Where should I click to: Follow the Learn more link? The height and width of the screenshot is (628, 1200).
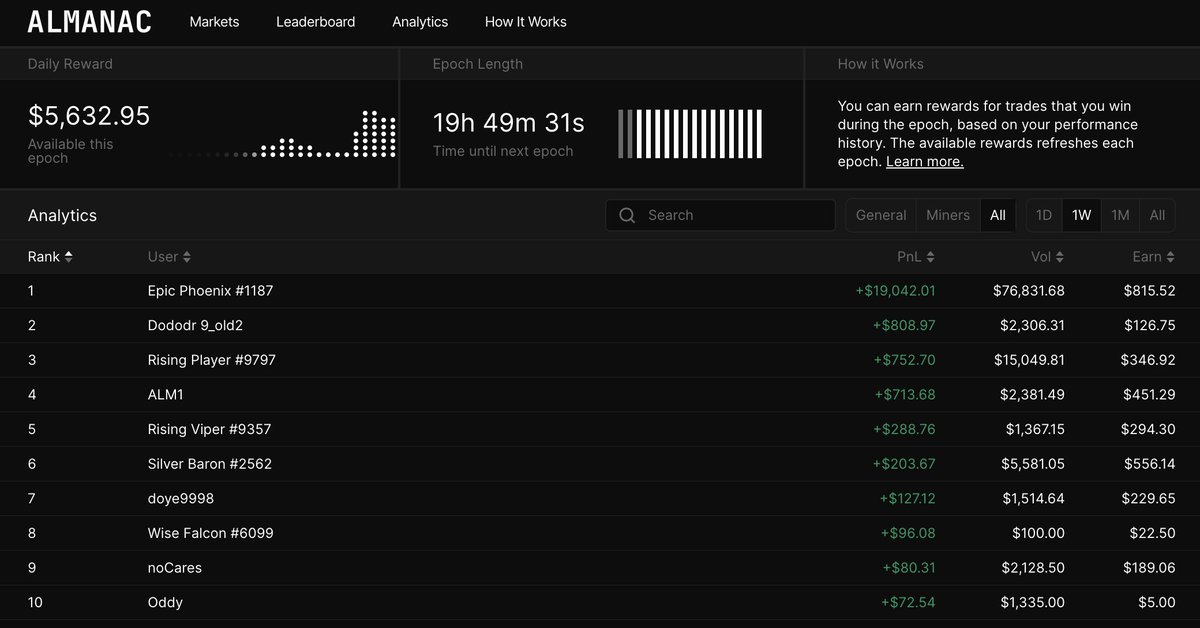tap(924, 161)
